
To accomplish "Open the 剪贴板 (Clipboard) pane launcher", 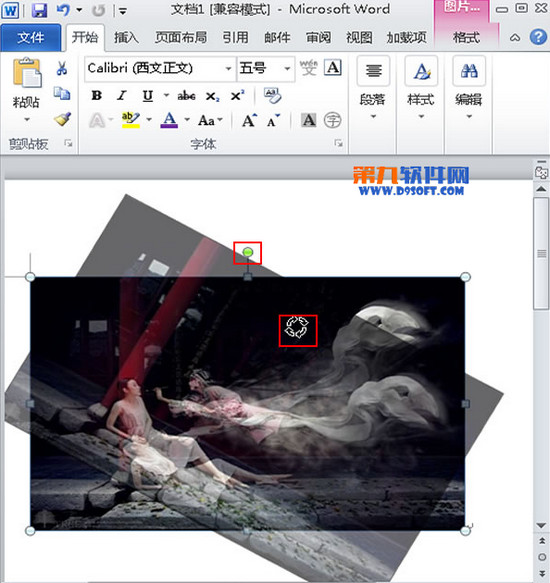I will [68, 143].
